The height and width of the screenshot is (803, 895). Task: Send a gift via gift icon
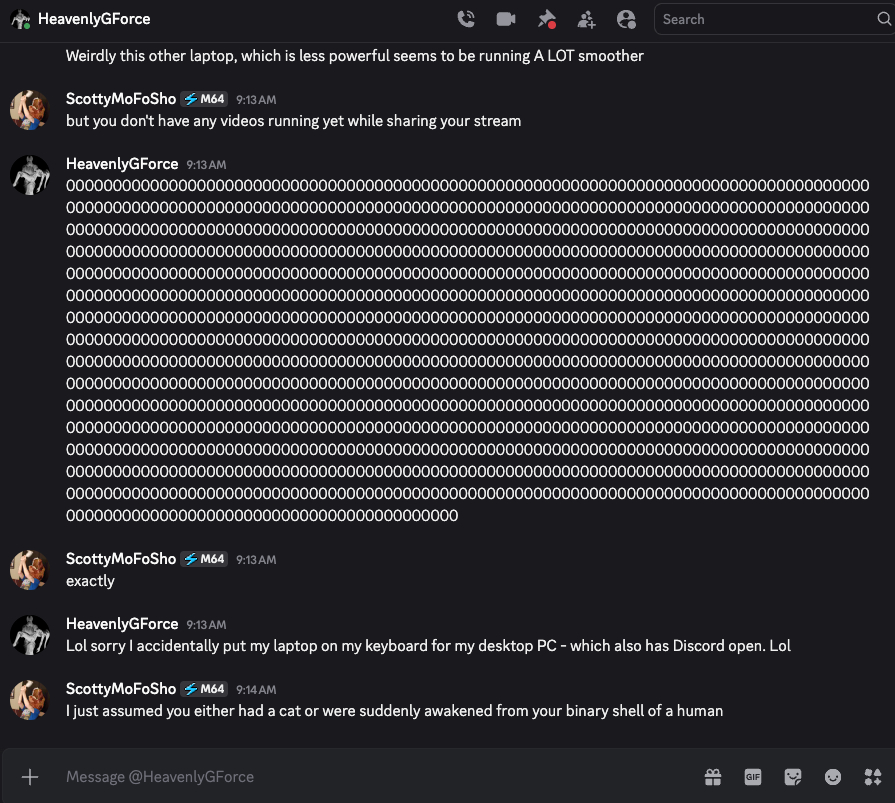(x=713, y=777)
